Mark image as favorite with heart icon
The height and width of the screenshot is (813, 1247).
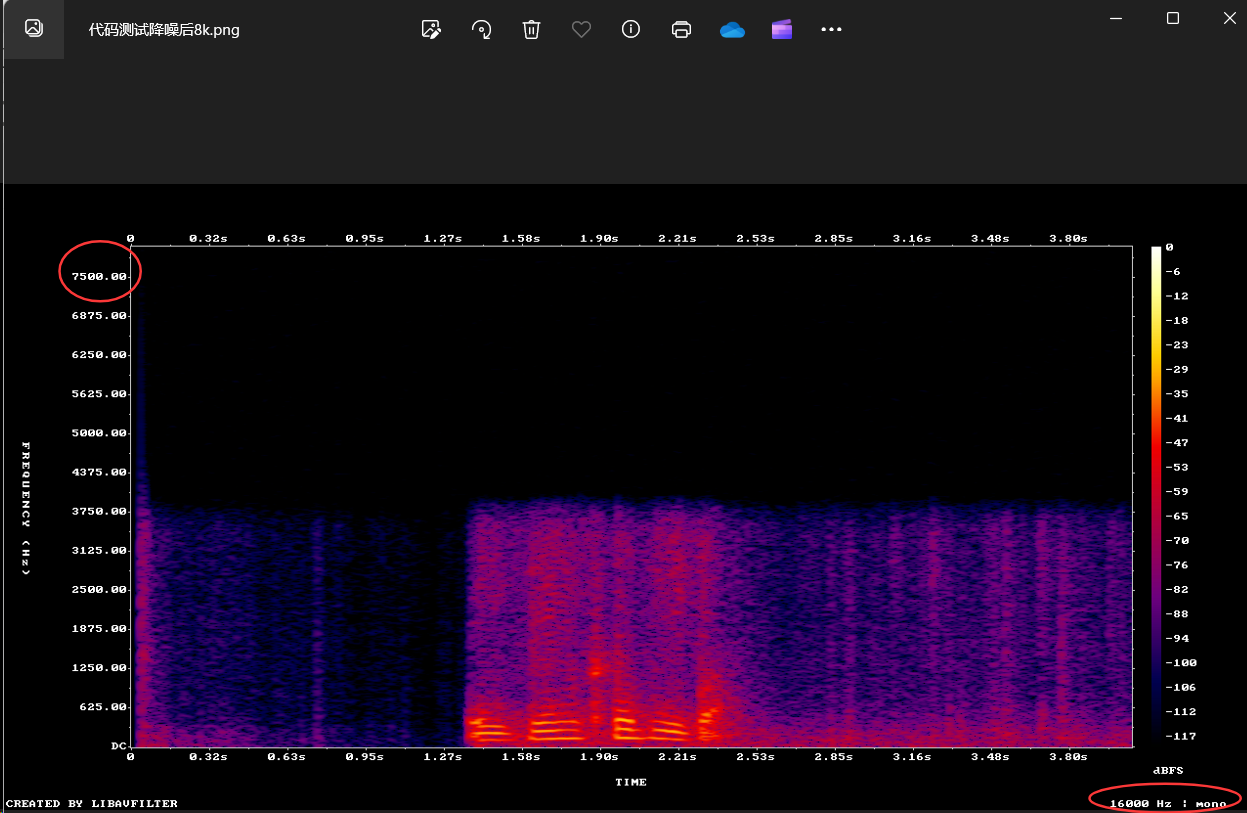coord(581,29)
